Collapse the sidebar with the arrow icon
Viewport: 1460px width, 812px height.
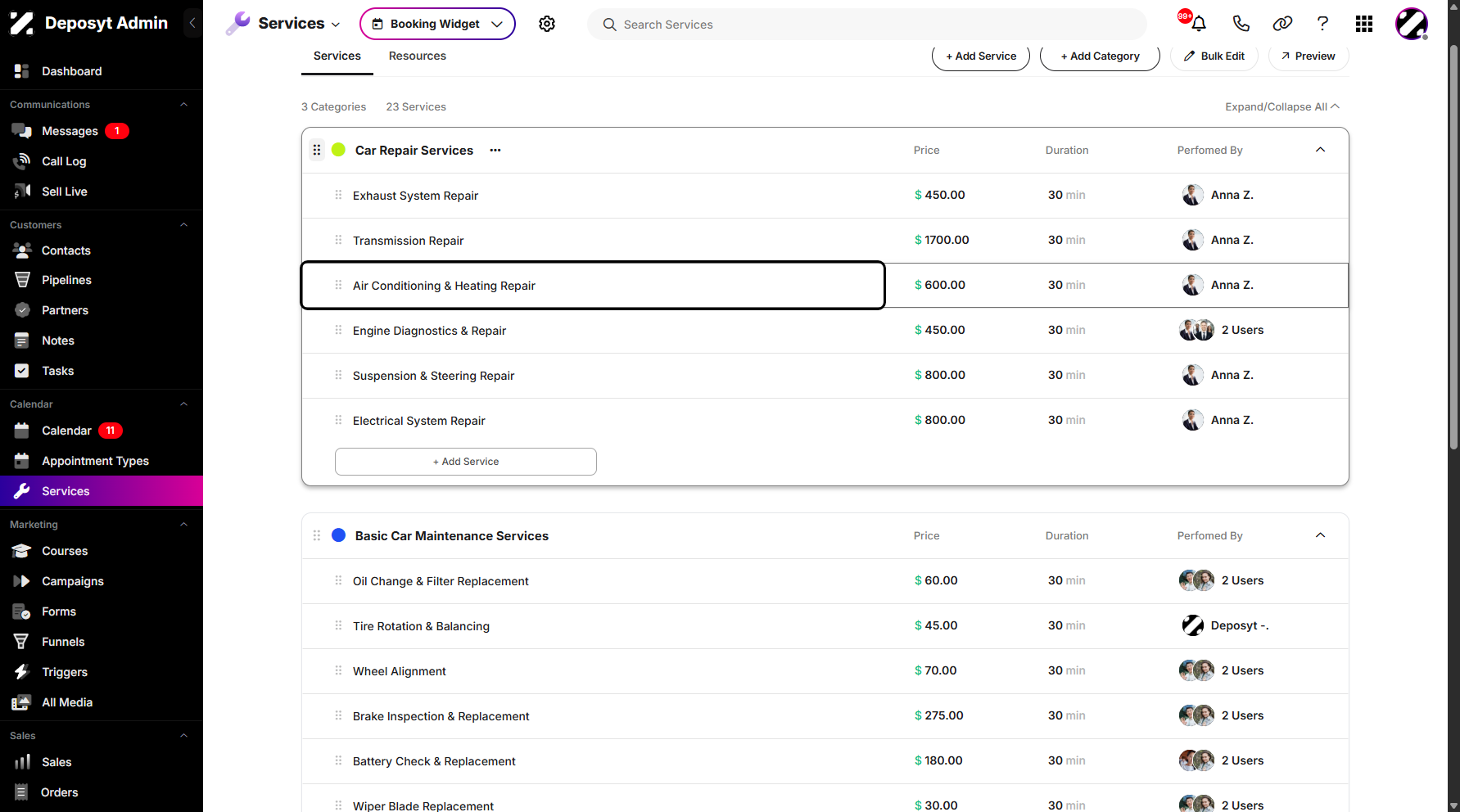192,23
